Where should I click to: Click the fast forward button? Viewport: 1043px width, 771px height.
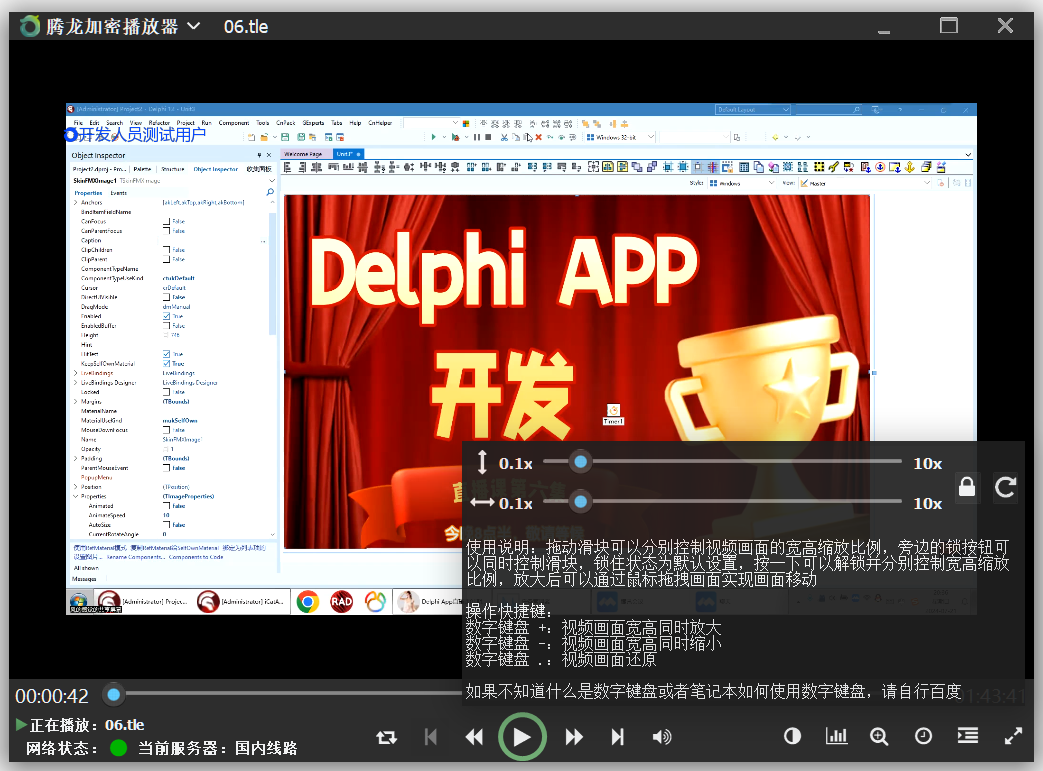pos(574,737)
